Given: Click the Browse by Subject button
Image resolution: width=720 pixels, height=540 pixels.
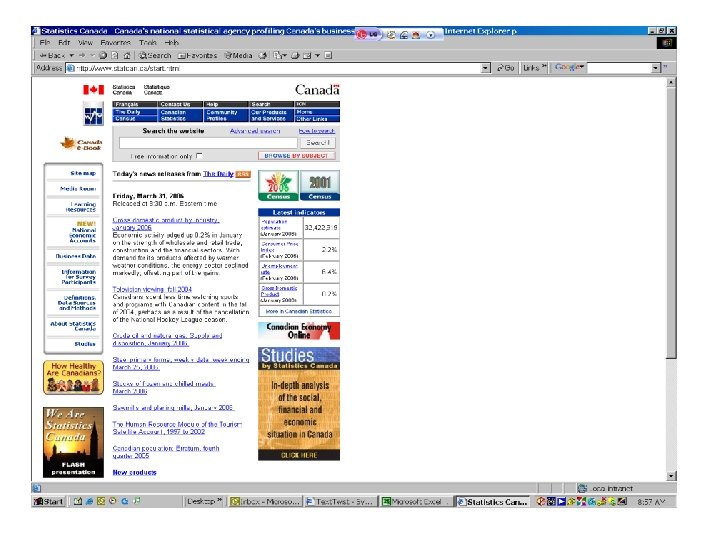Looking at the screenshot, I should pyautogui.click(x=296, y=156).
